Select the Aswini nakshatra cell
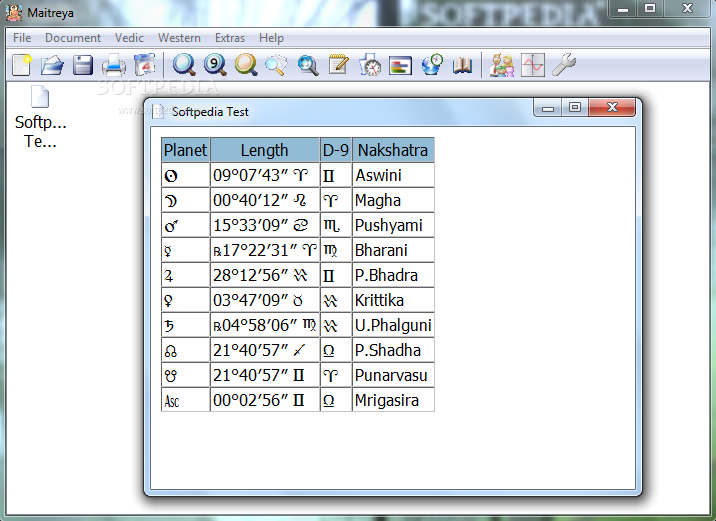716x521 pixels. click(x=393, y=175)
